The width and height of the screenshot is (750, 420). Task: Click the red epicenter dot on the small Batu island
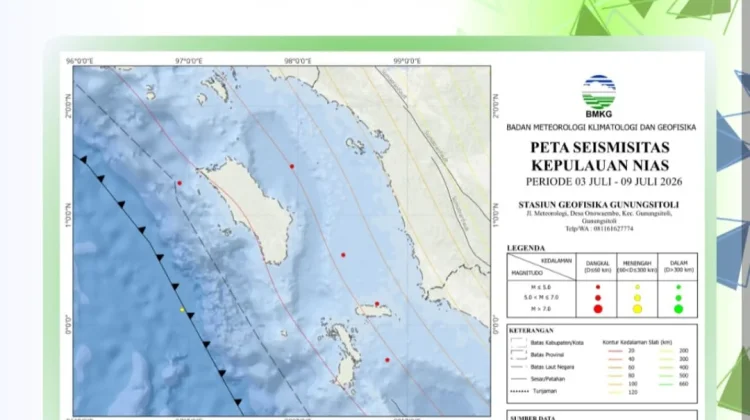[377, 304]
